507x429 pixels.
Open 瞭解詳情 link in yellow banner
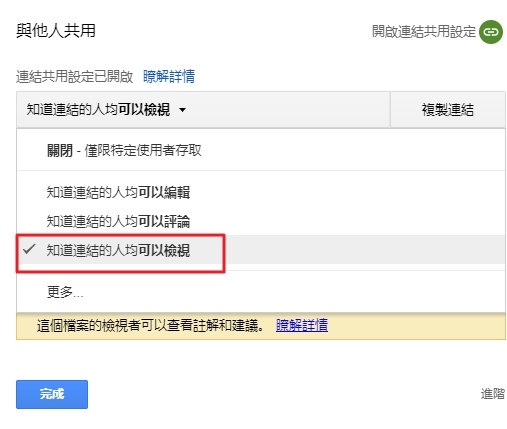pyautogui.click(x=302, y=326)
